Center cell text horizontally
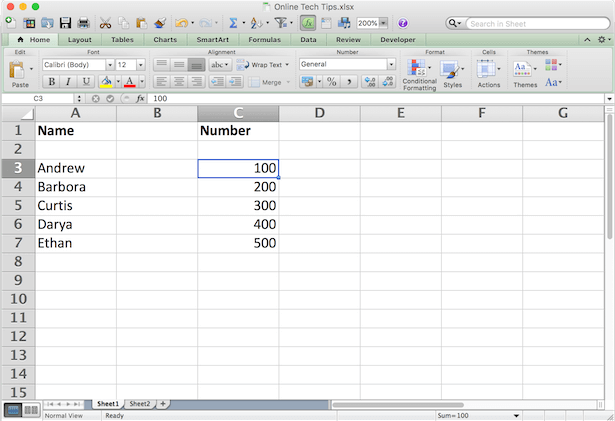 [179, 82]
